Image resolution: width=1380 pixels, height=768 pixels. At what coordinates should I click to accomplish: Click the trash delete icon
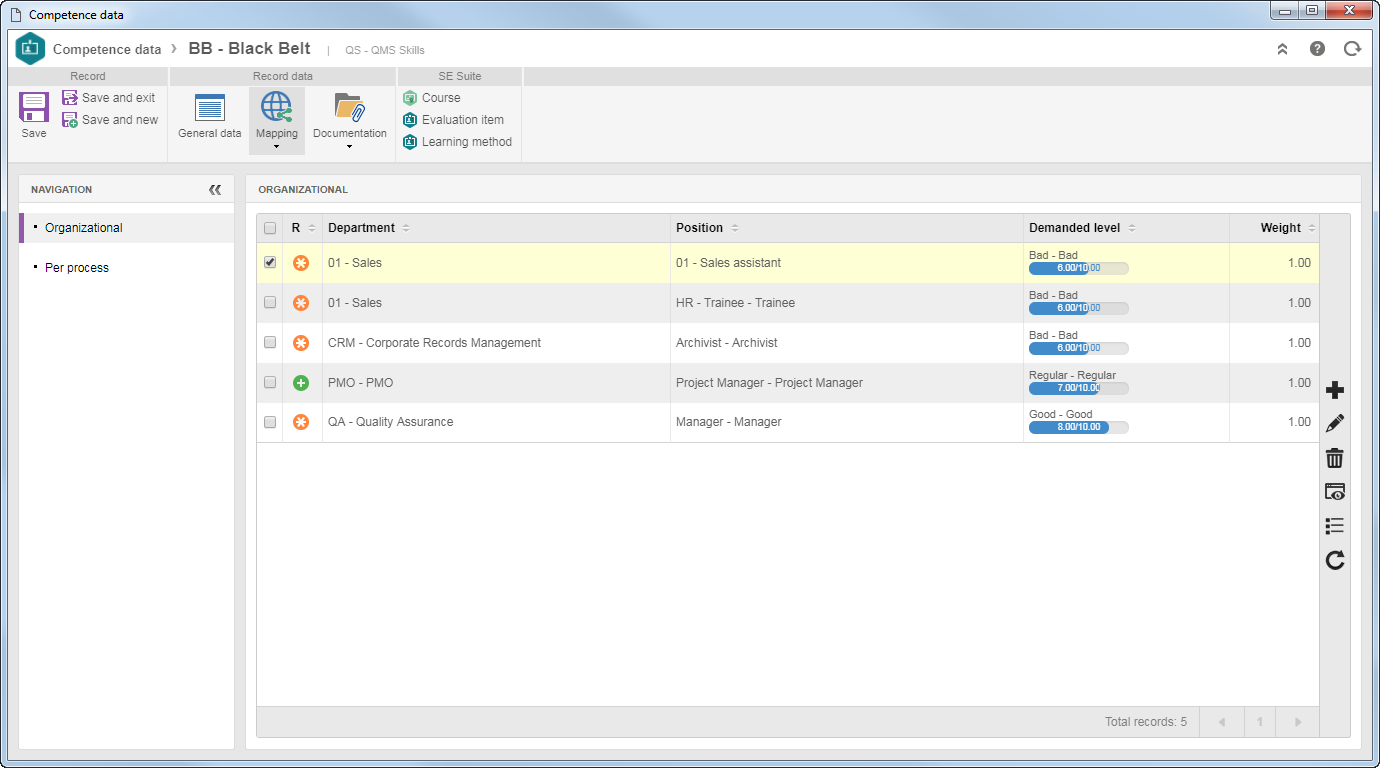(1334, 458)
